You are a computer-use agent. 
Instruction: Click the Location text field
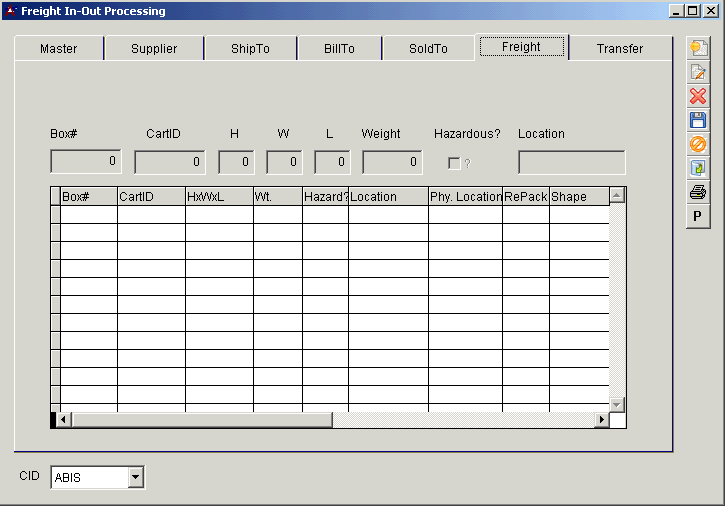pos(571,162)
